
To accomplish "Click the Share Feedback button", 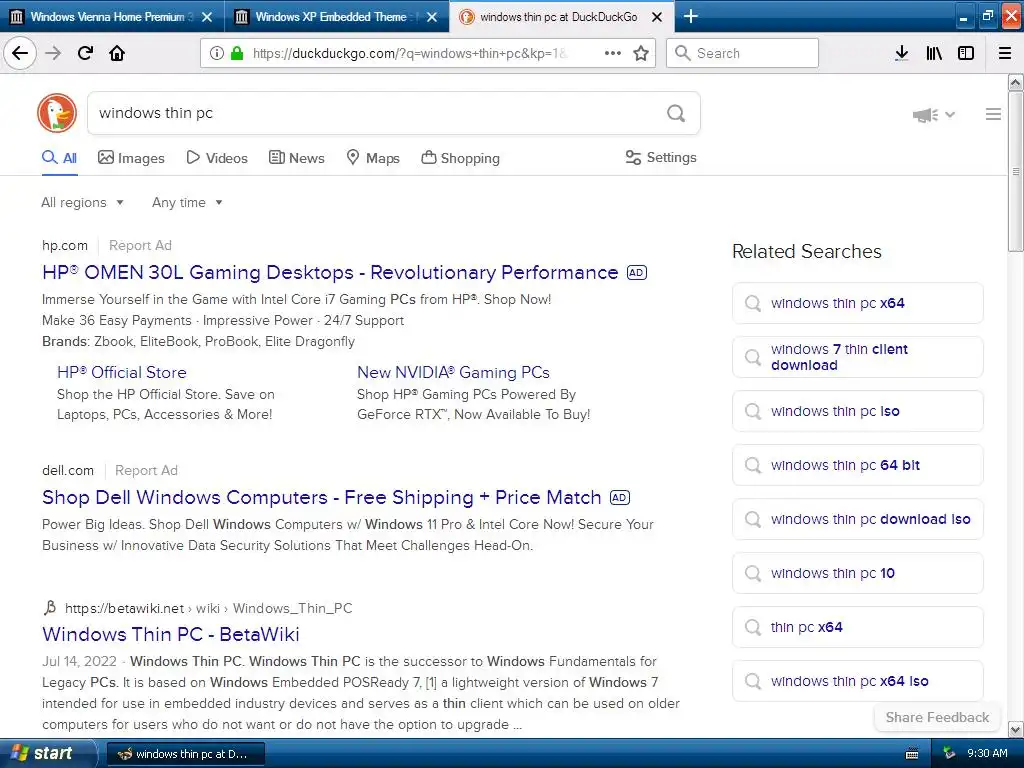I will (937, 717).
